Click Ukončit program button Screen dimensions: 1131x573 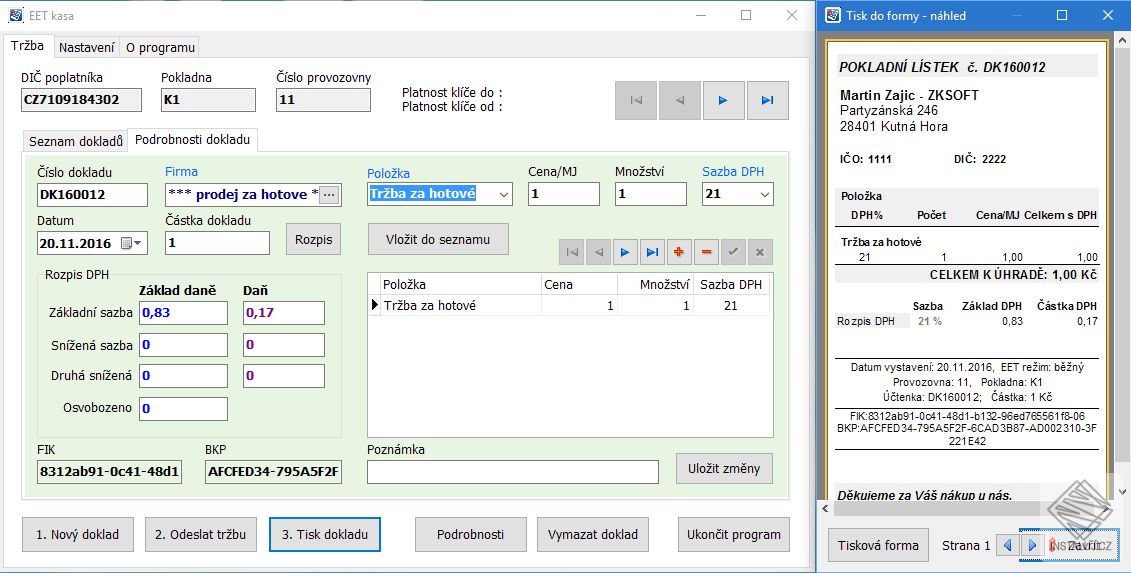coord(734,535)
